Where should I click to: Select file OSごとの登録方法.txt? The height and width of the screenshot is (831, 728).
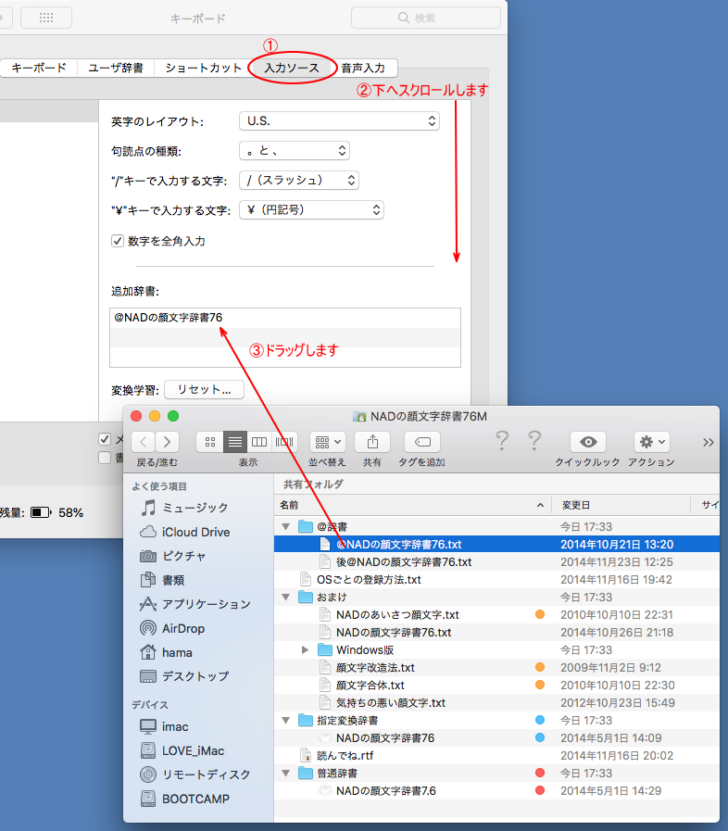496,580
